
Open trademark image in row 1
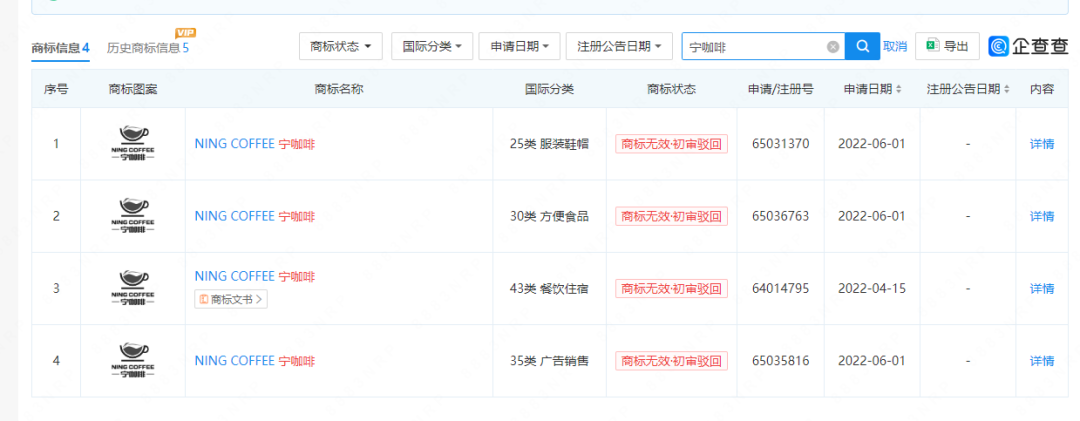(x=134, y=143)
